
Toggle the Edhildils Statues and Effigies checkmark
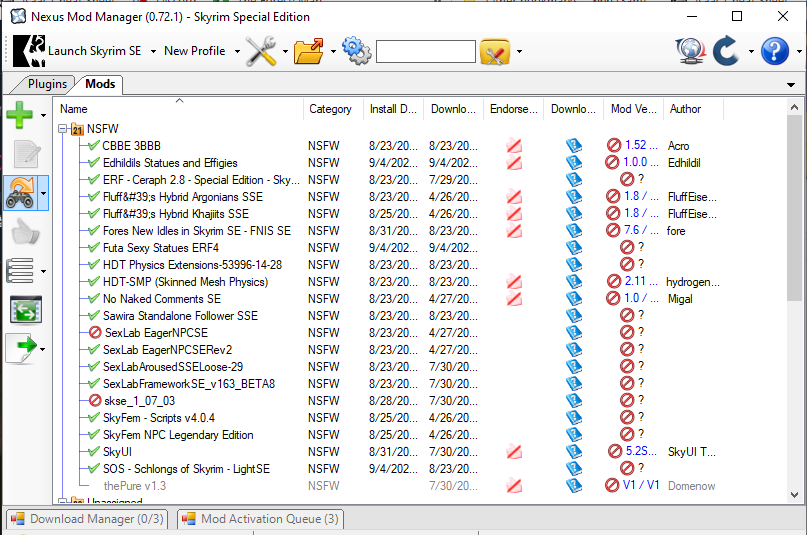pos(94,163)
